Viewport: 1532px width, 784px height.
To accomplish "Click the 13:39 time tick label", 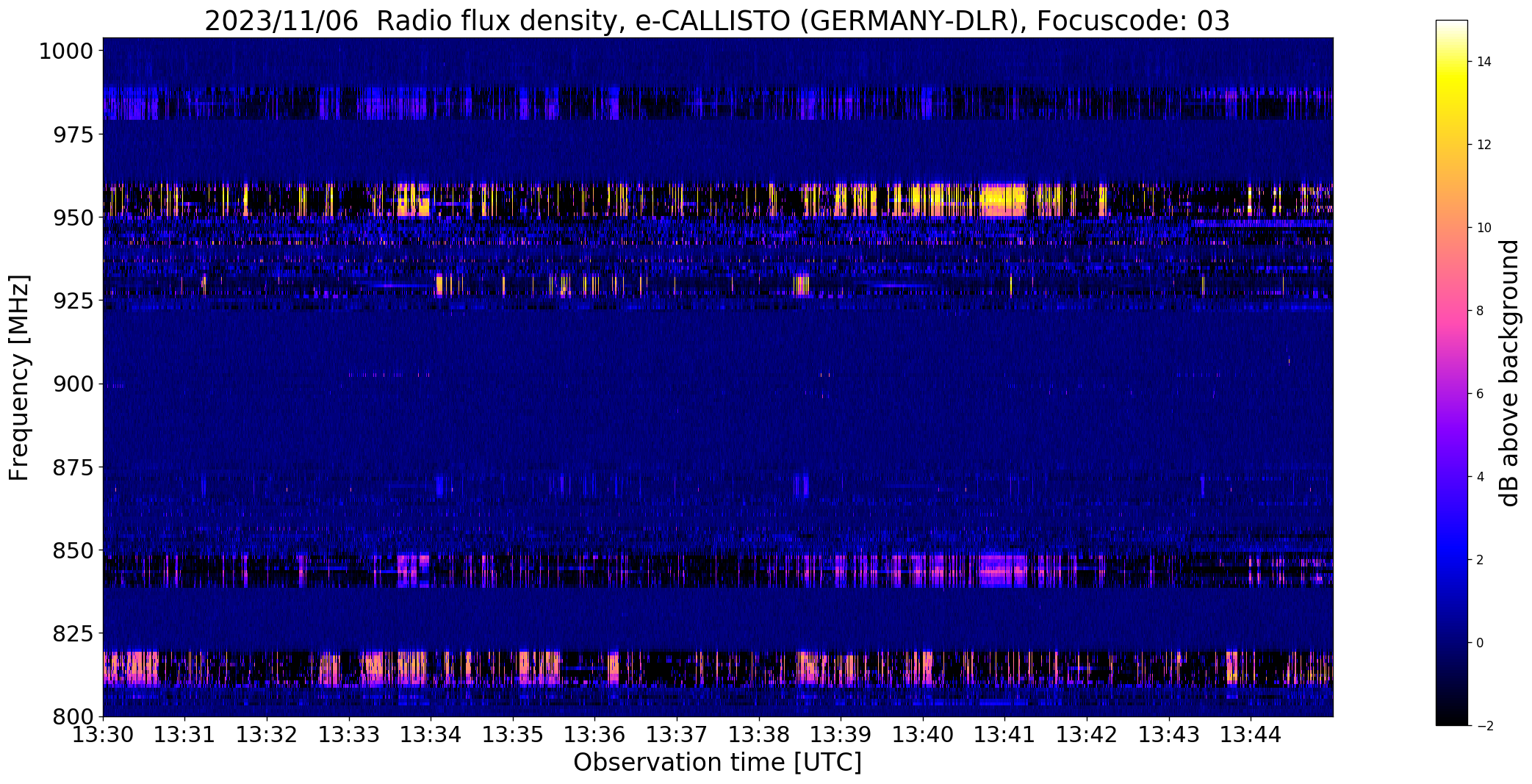I will click(x=841, y=735).
